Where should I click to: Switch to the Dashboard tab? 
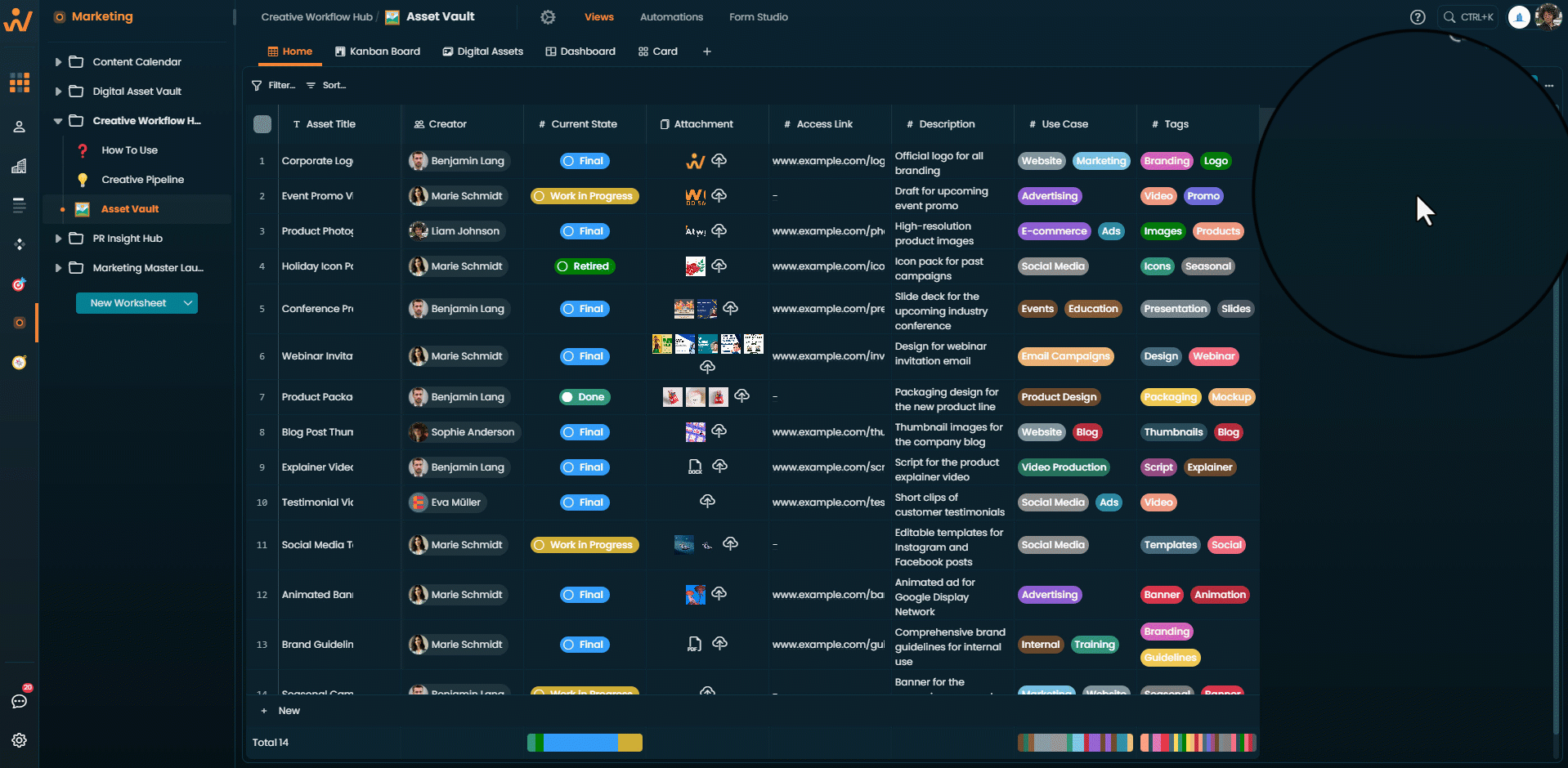(580, 51)
